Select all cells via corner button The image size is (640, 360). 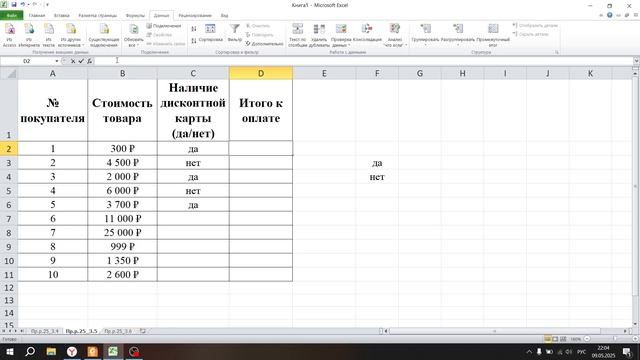(x=9, y=73)
